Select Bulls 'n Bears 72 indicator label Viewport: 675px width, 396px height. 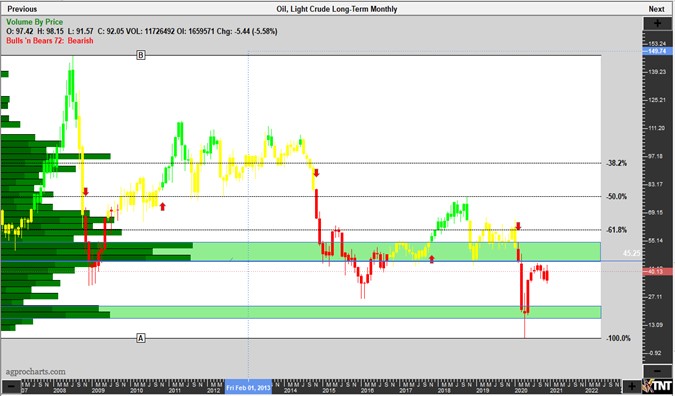click(x=50, y=40)
